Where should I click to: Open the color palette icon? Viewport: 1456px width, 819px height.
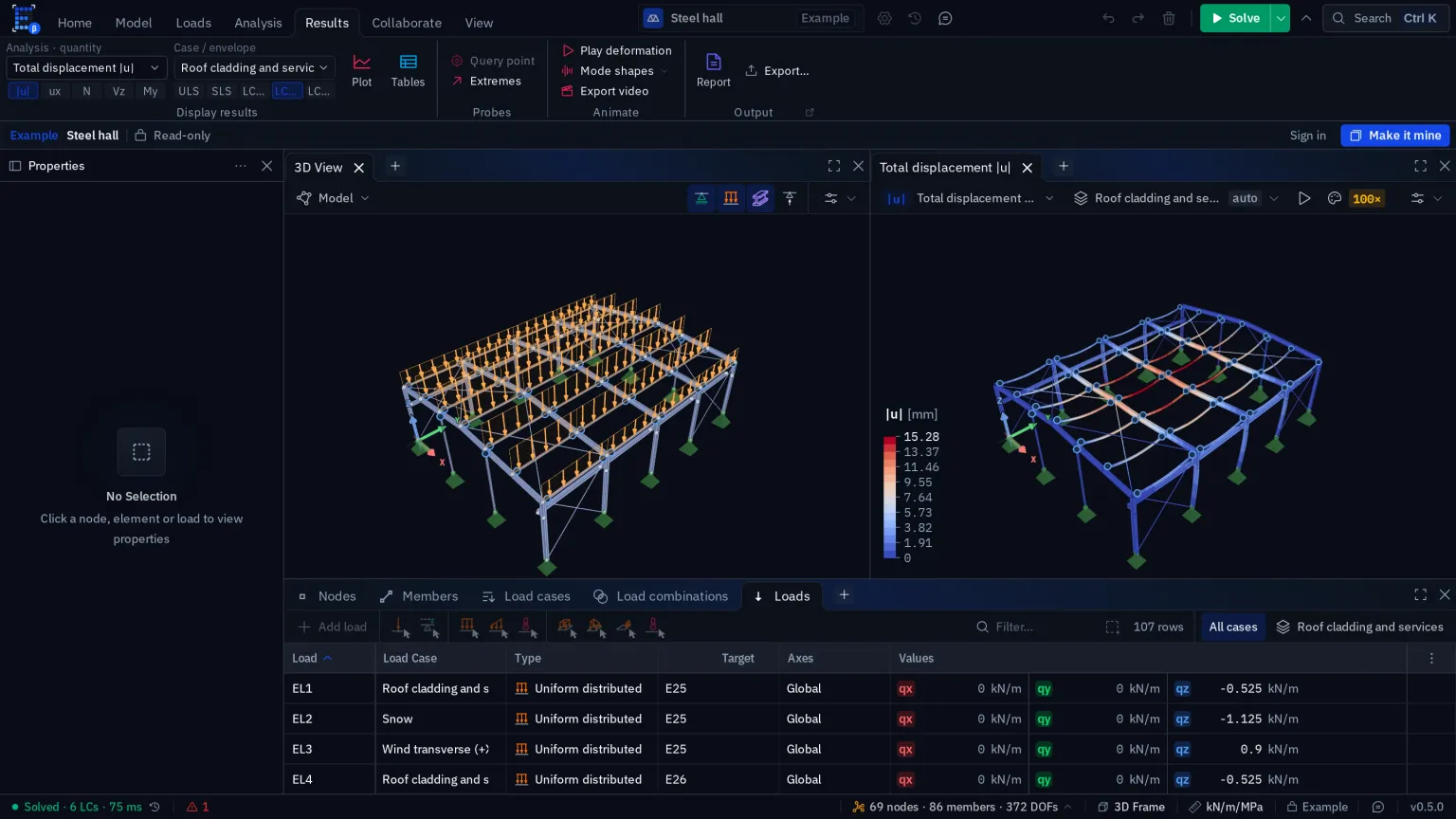point(1335,198)
